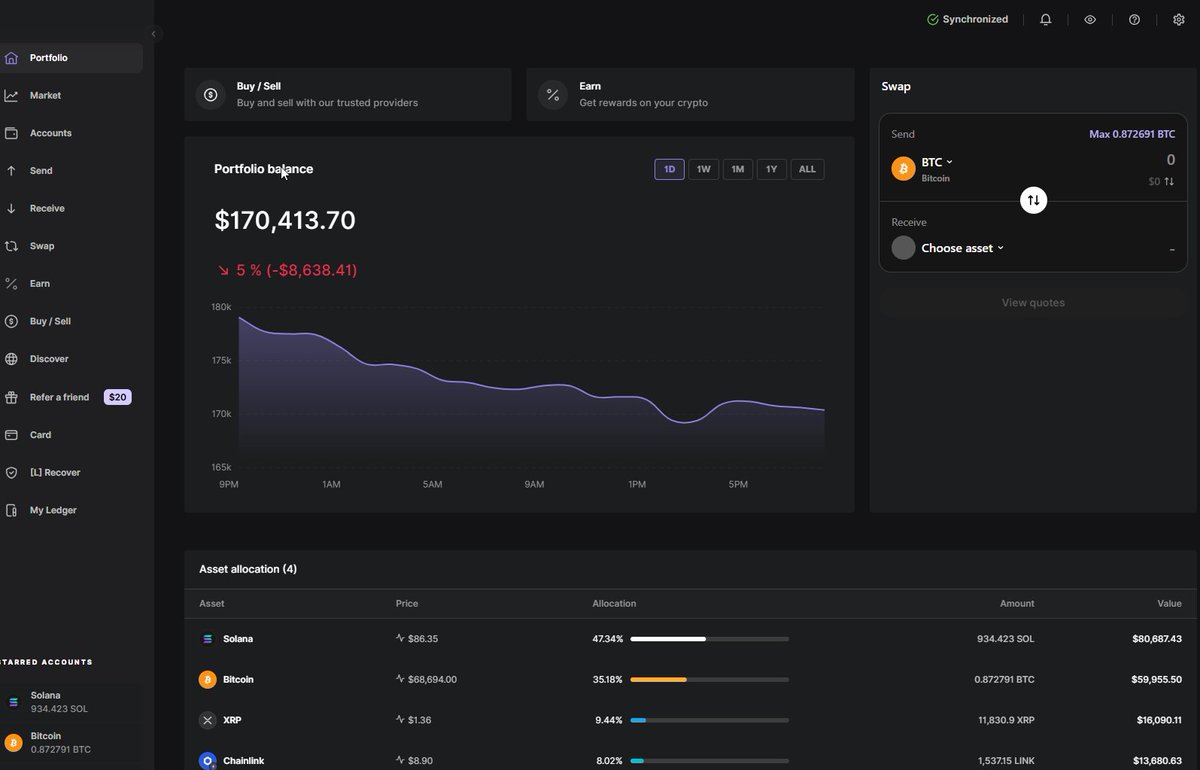This screenshot has height=770, width=1200.
Task: Click Max 0.872691 BTC link
Action: click(x=1132, y=134)
